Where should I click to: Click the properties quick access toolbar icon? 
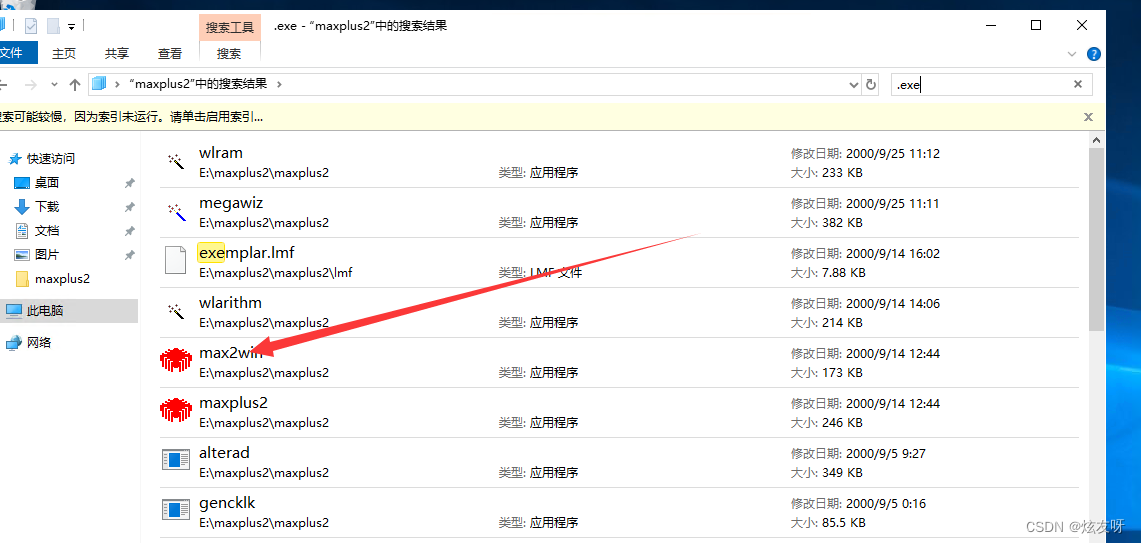(31, 26)
